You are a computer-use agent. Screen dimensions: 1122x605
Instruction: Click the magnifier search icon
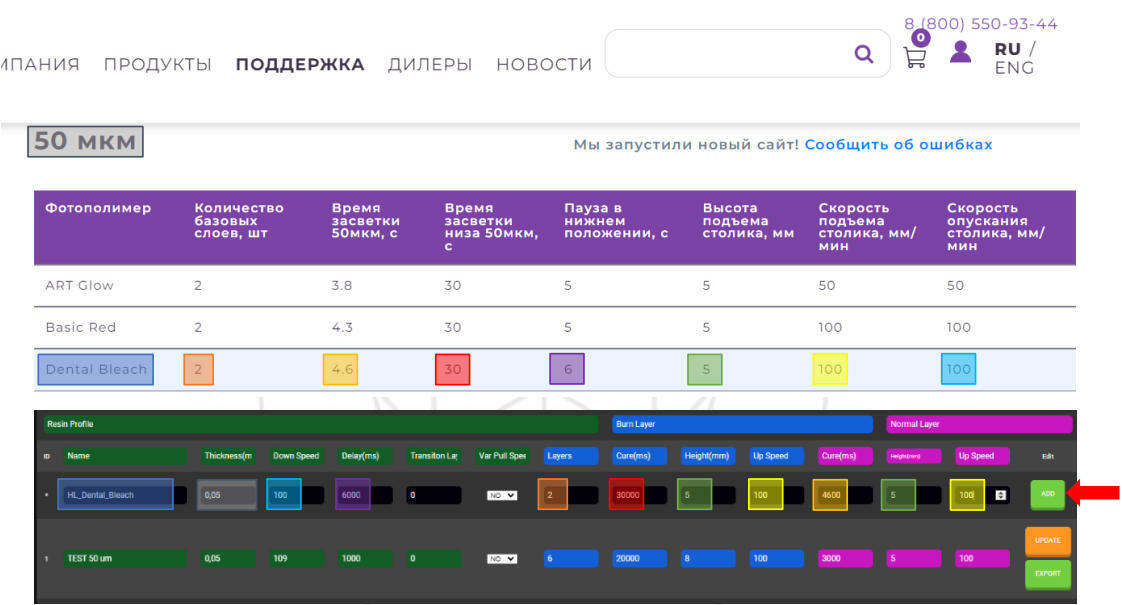[864, 54]
